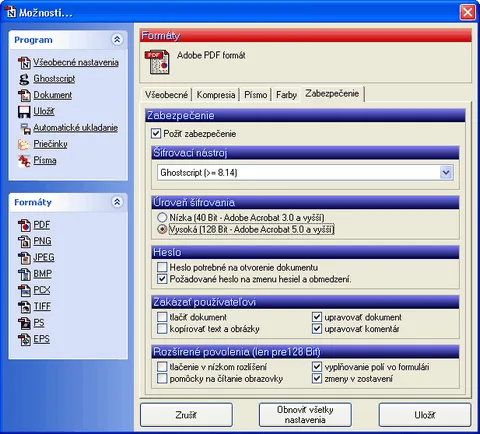Screen dimensions: 480x434
Task: Click the Všeobecné nastavenia icon
Action: coord(24,63)
